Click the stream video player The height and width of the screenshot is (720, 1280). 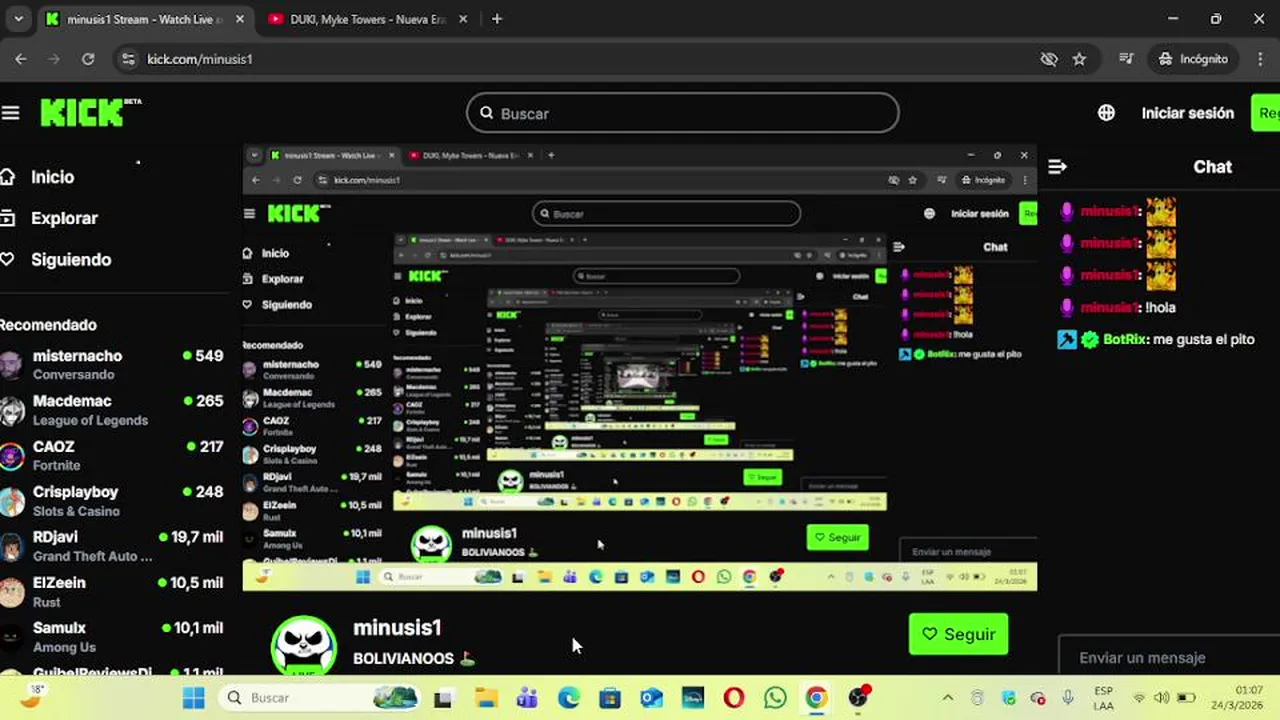pos(640,368)
